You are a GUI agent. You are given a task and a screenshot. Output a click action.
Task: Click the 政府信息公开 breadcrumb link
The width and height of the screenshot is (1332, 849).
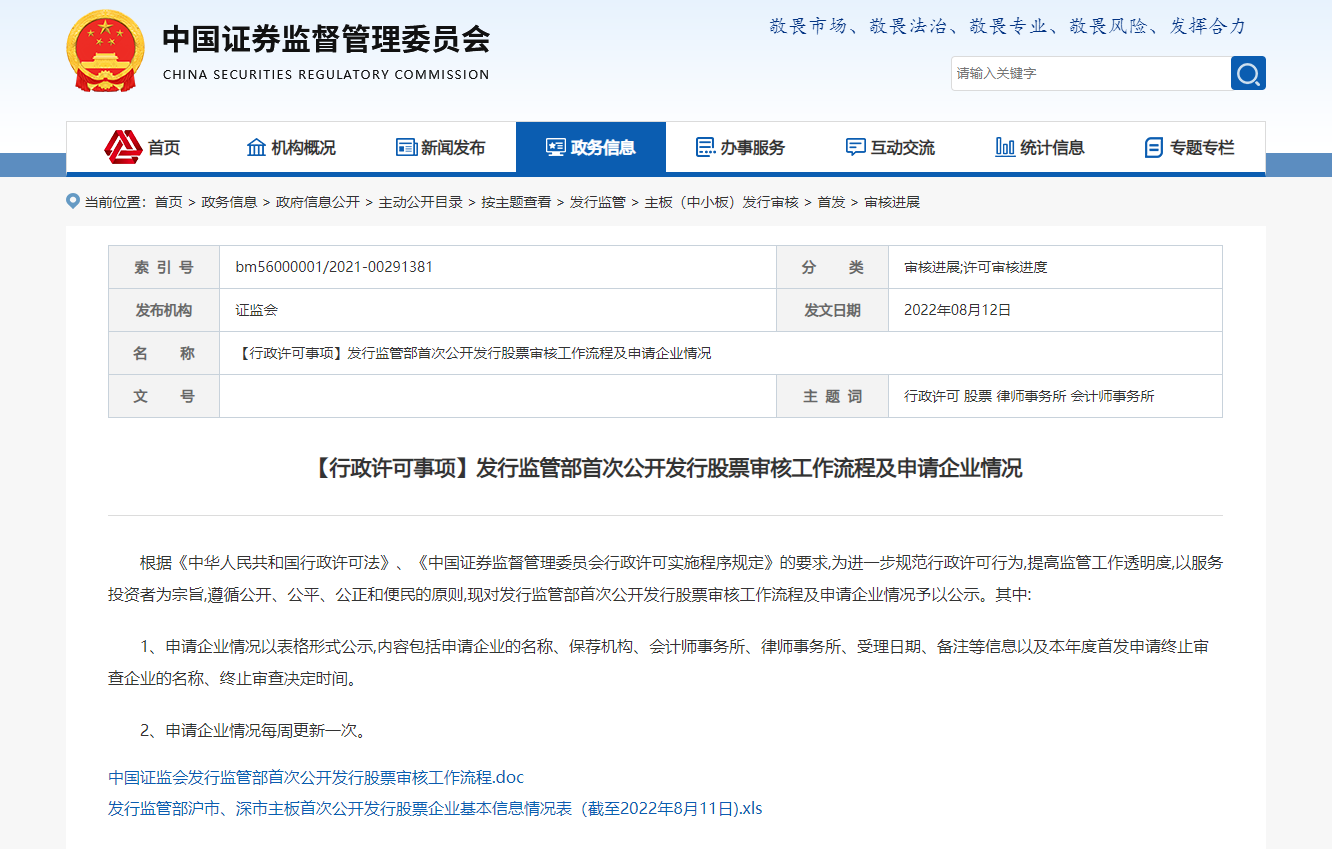(x=317, y=202)
